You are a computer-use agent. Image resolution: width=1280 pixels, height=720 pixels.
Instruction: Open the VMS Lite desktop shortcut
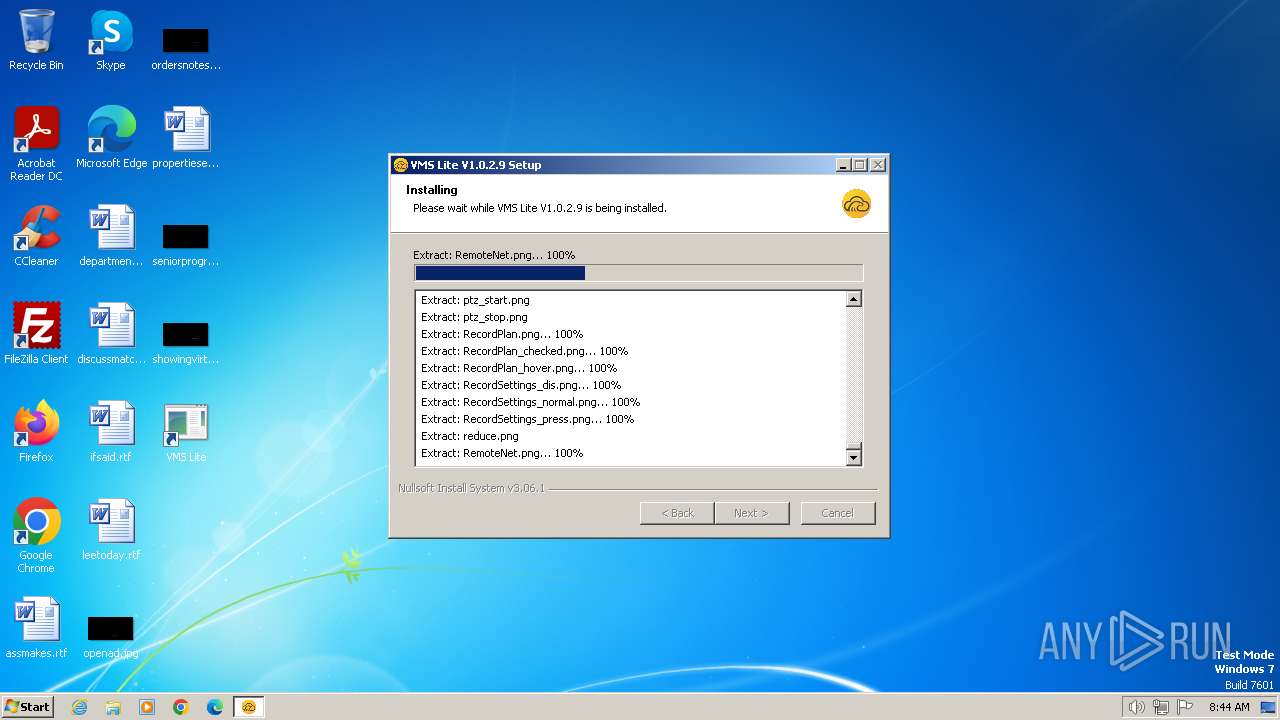(186, 431)
